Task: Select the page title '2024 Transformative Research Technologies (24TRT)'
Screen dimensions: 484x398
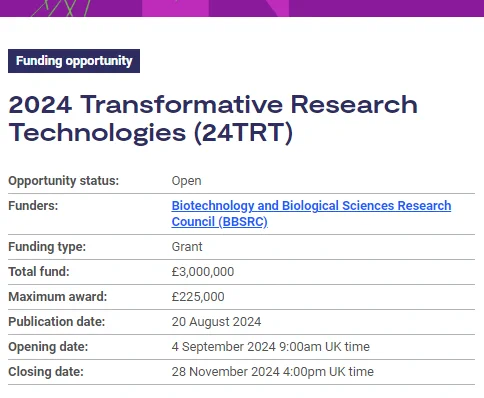Action: pyautogui.click(x=213, y=119)
